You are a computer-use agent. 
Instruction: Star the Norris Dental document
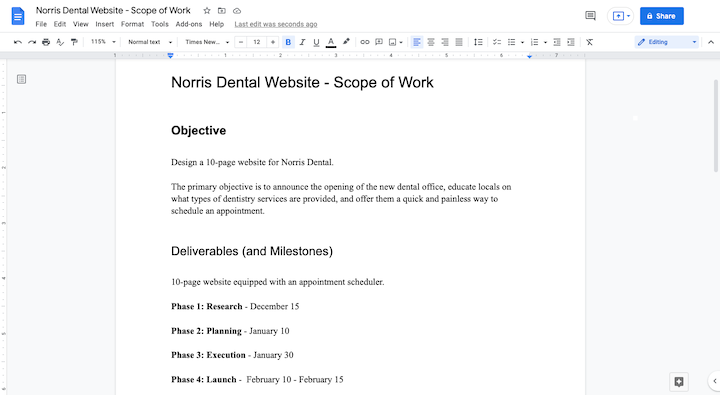click(x=207, y=11)
